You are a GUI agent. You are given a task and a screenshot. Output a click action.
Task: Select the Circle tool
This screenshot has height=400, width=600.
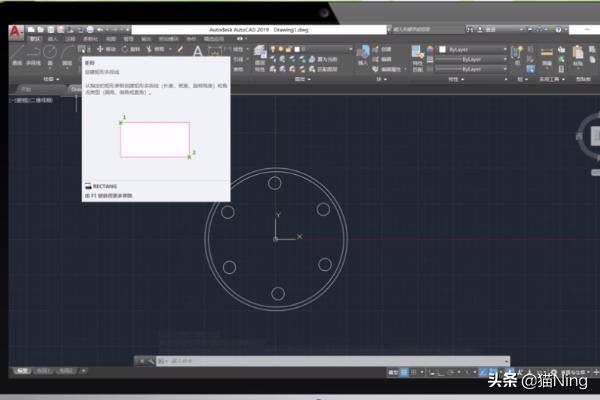point(50,55)
